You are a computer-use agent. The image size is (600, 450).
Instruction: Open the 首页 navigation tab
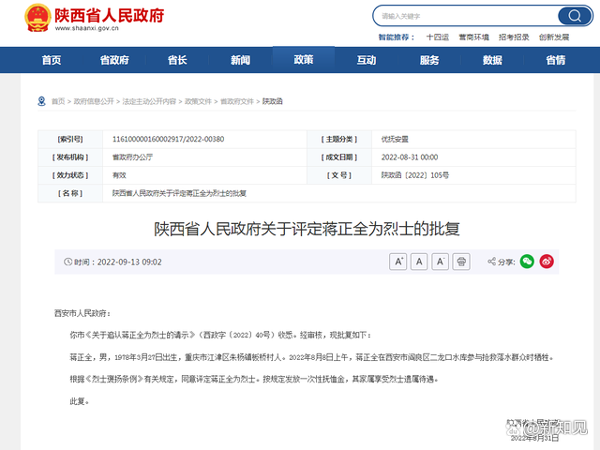(x=52, y=60)
